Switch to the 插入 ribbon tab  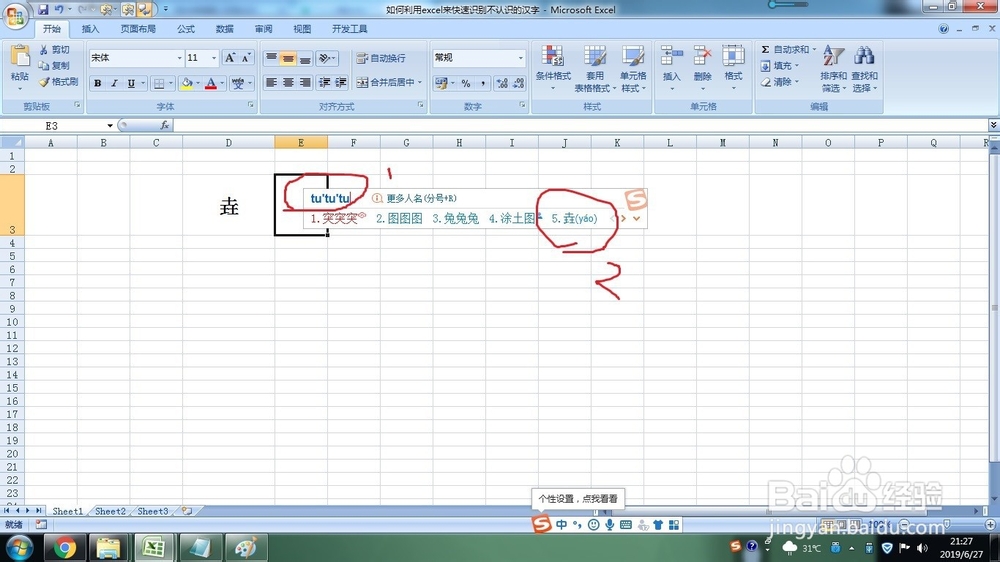click(x=91, y=29)
